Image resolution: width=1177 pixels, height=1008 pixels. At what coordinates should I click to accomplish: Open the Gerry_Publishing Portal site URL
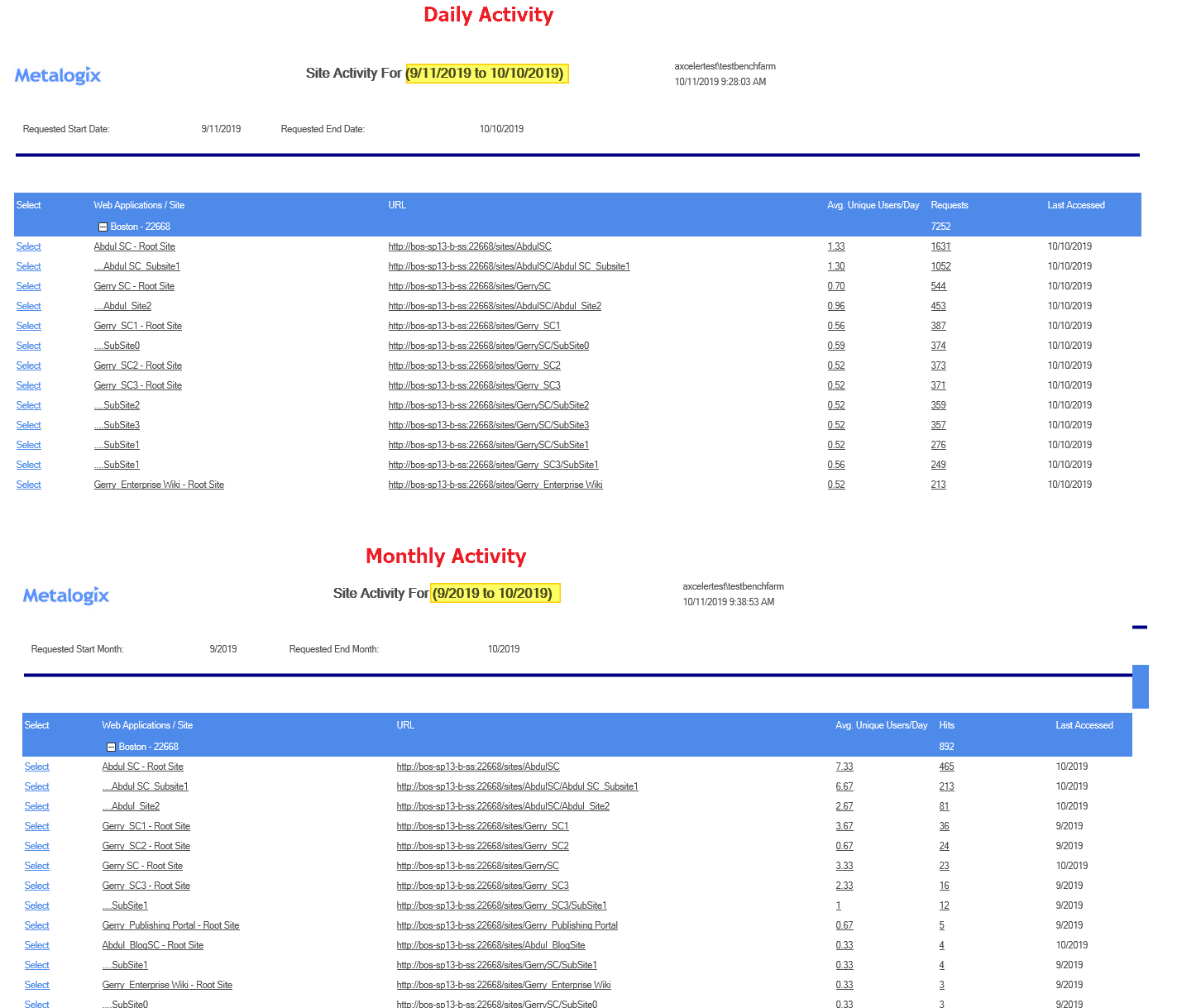point(507,925)
